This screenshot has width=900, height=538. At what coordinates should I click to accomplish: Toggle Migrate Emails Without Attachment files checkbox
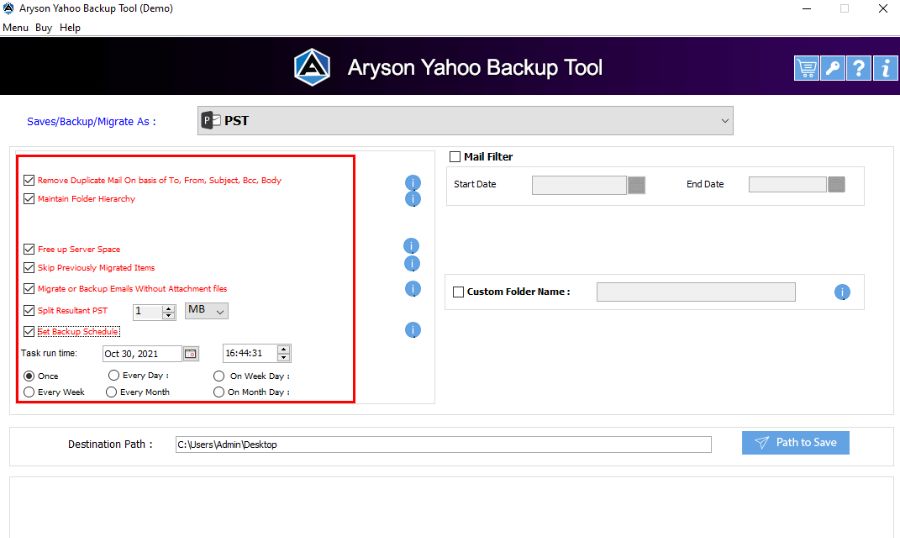point(29,289)
